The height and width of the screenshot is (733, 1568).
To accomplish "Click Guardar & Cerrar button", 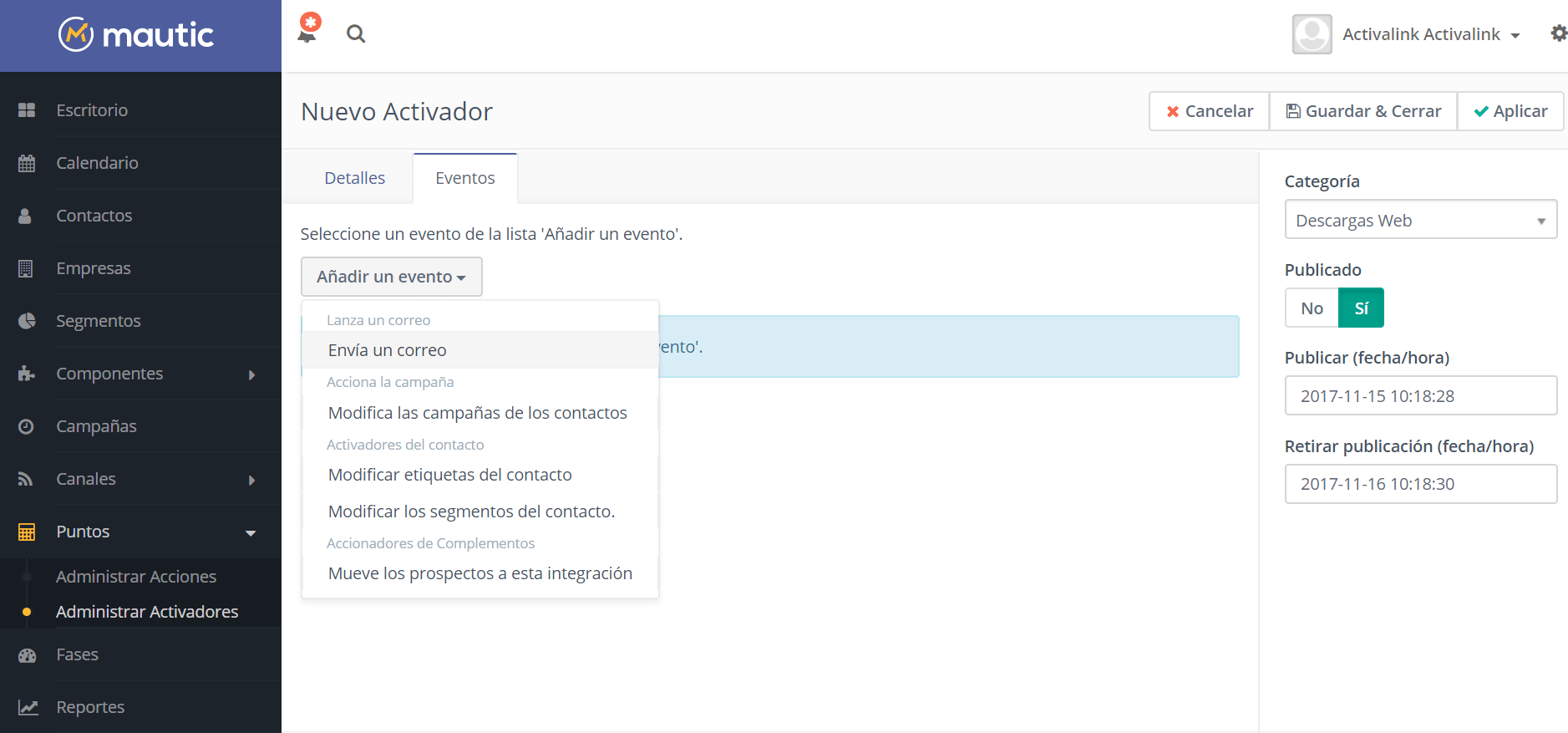I will 1362,111.
